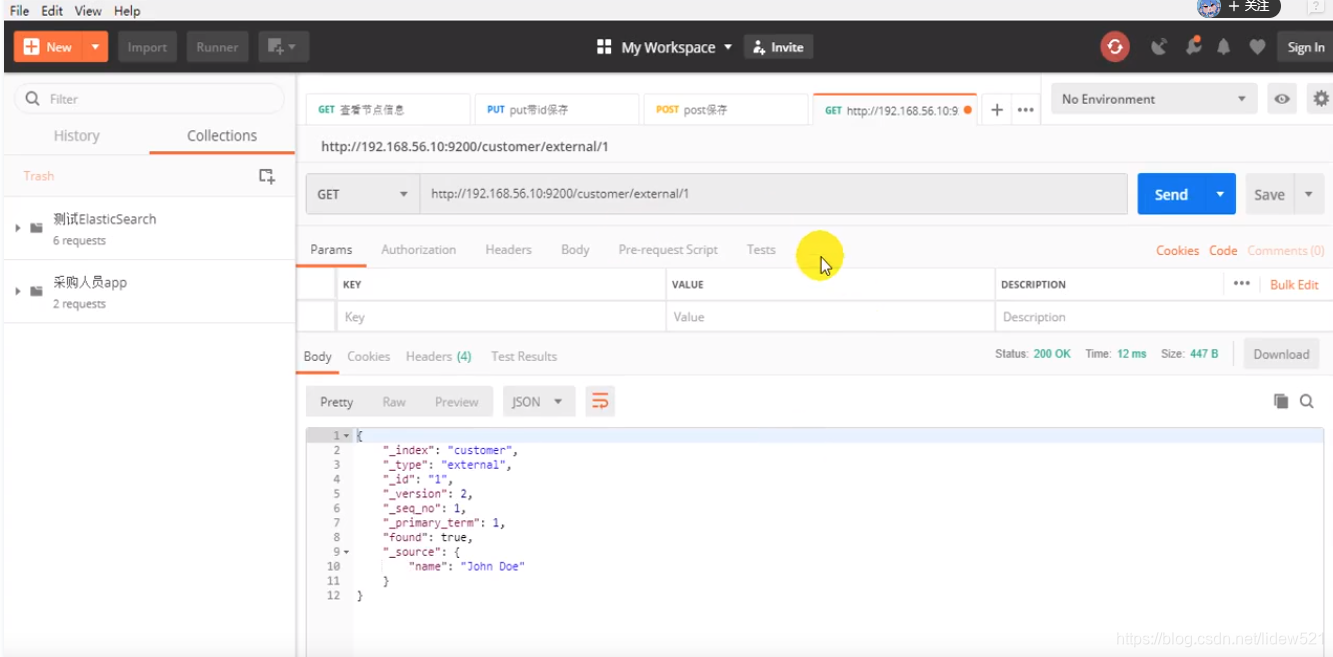
Task: Open the Cookies link
Action: click(x=1177, y=251)
